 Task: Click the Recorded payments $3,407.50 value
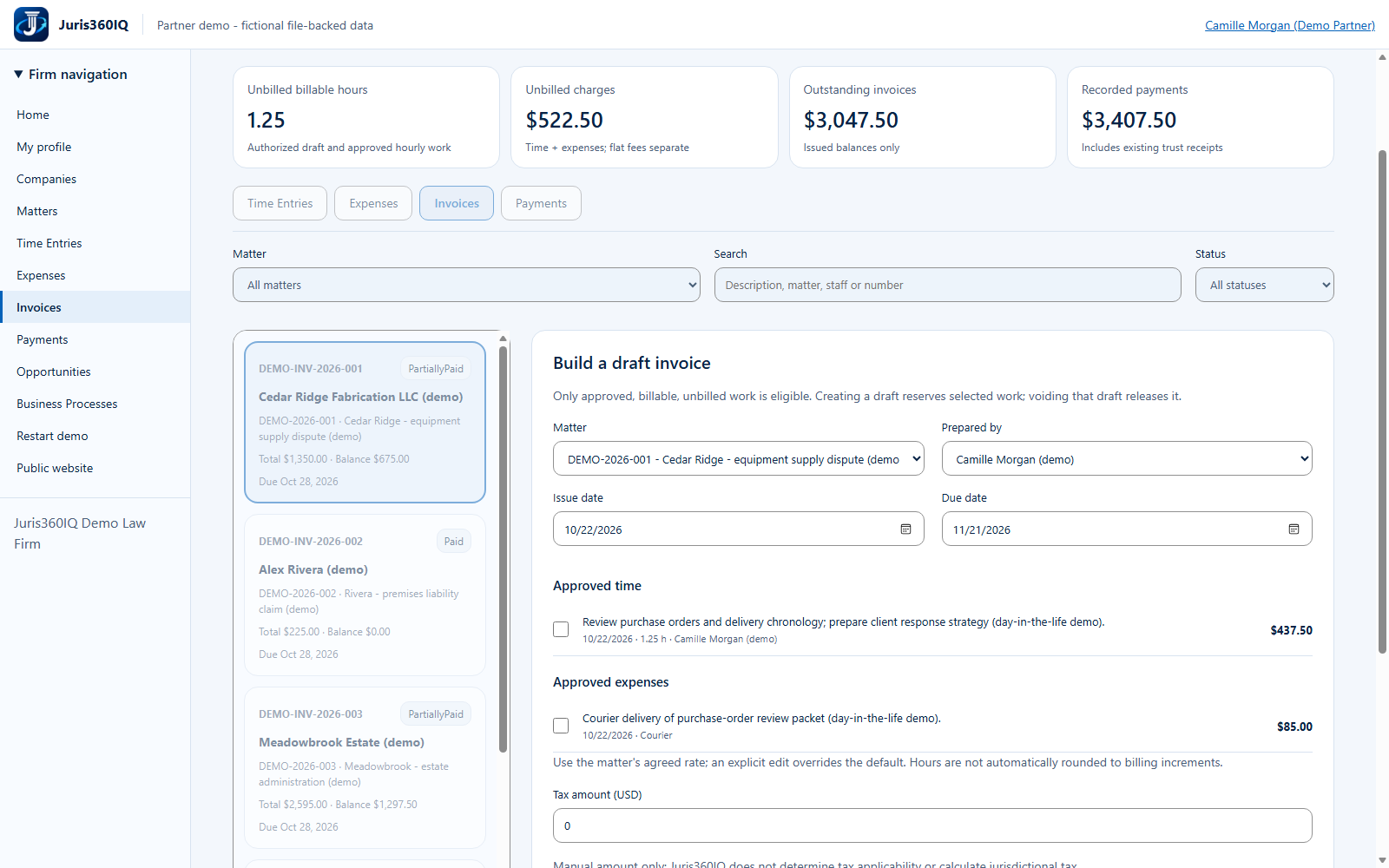[x=1129, y=120]
